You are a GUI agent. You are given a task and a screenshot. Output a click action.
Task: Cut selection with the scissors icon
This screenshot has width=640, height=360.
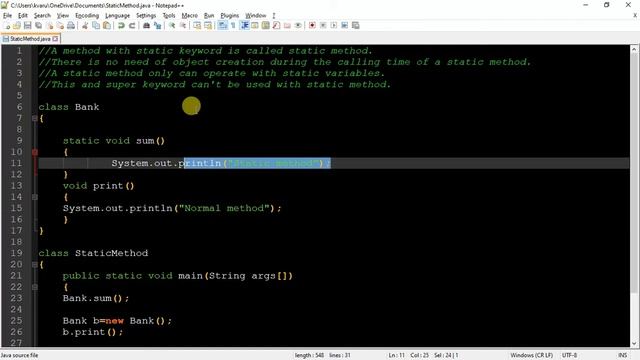click(x=85, y=25)
